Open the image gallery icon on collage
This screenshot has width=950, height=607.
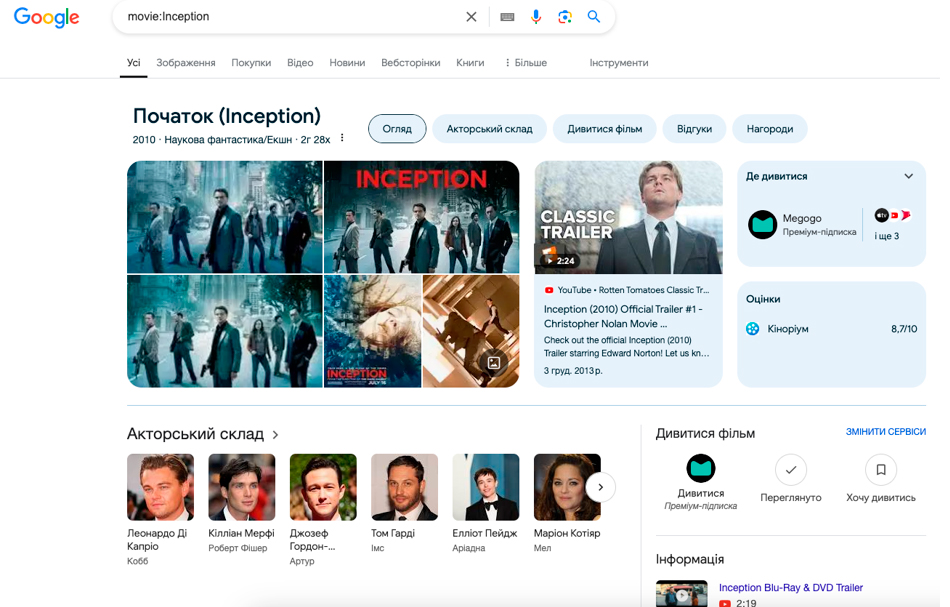point(494,363)
